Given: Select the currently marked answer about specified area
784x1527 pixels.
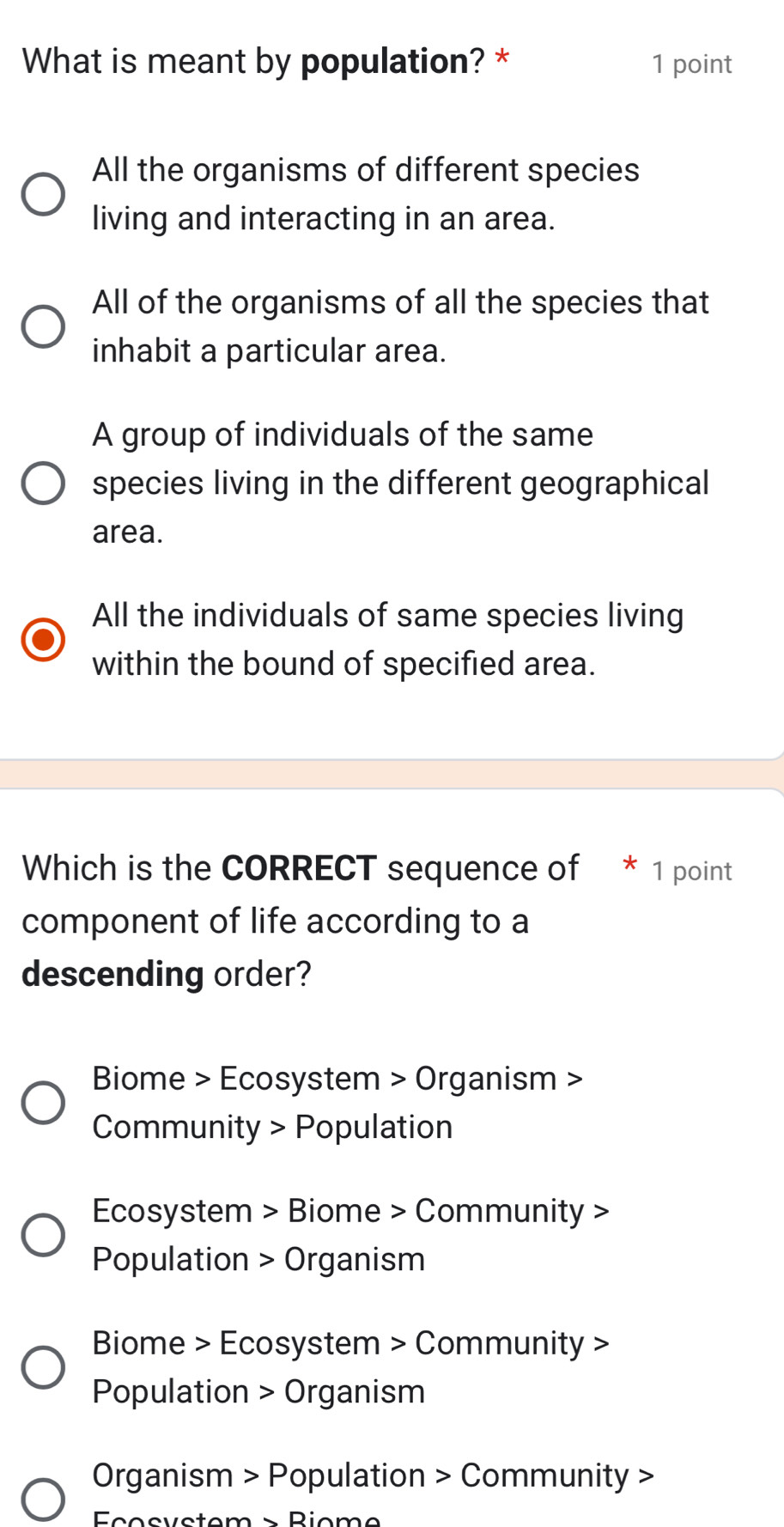Looking at the screenshot, I should [42, 639].
